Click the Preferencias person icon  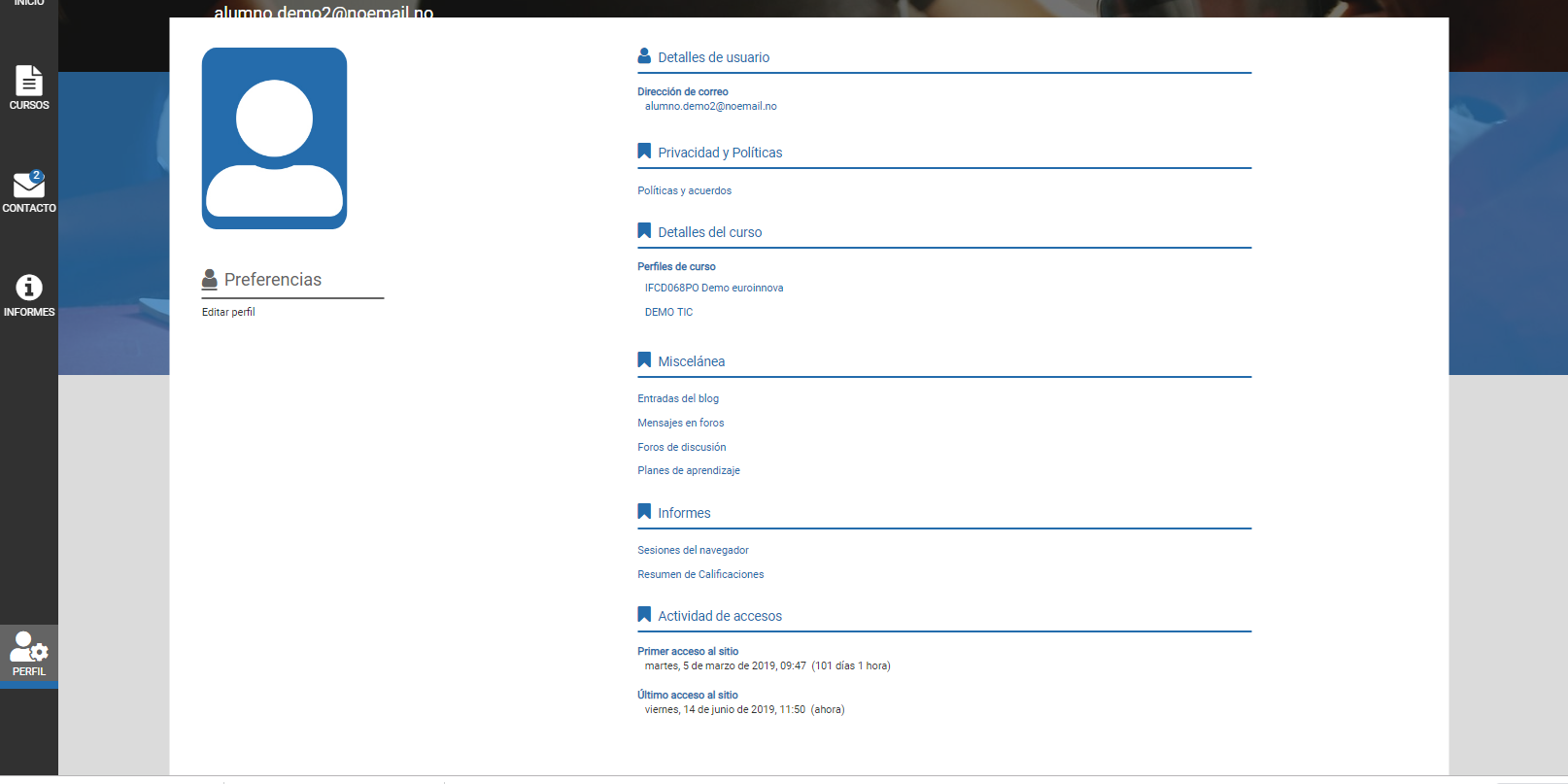pyautogui.click(x=210, y=280)
